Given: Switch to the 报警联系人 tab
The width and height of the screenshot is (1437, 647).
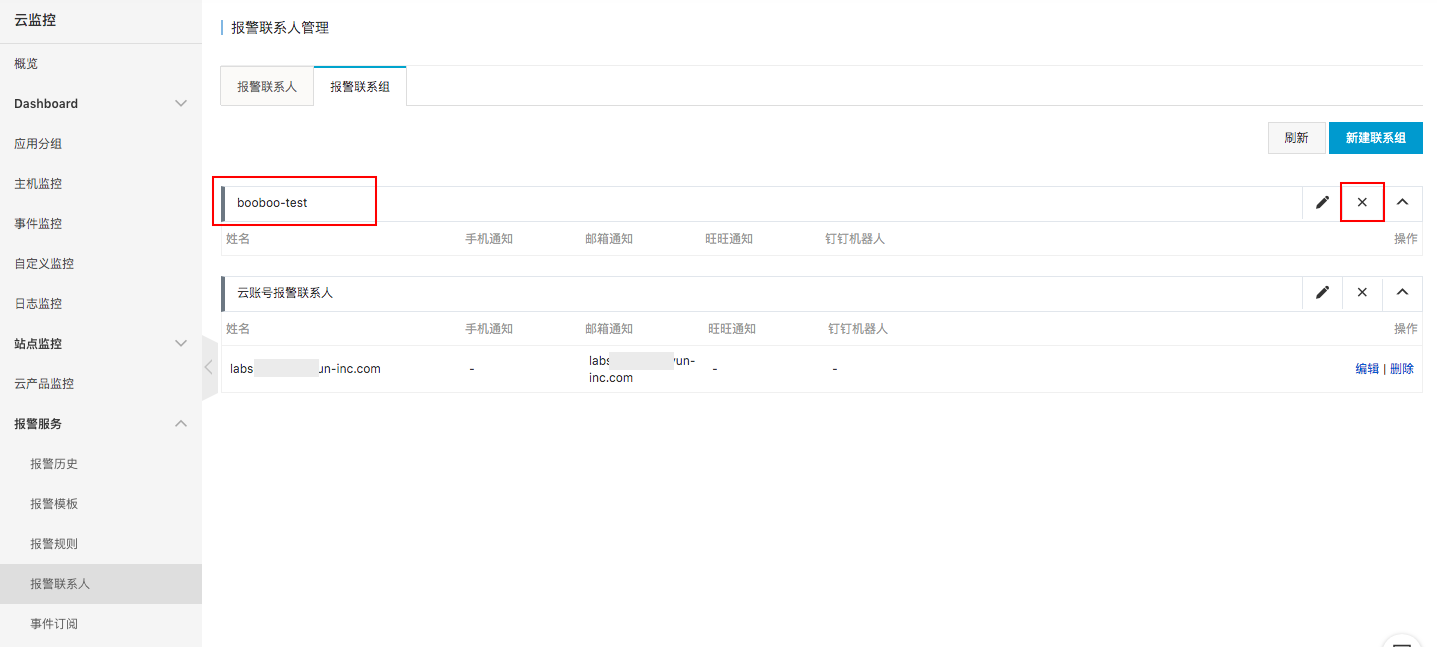Looking at the screenshot, I should tap(267, 87).
